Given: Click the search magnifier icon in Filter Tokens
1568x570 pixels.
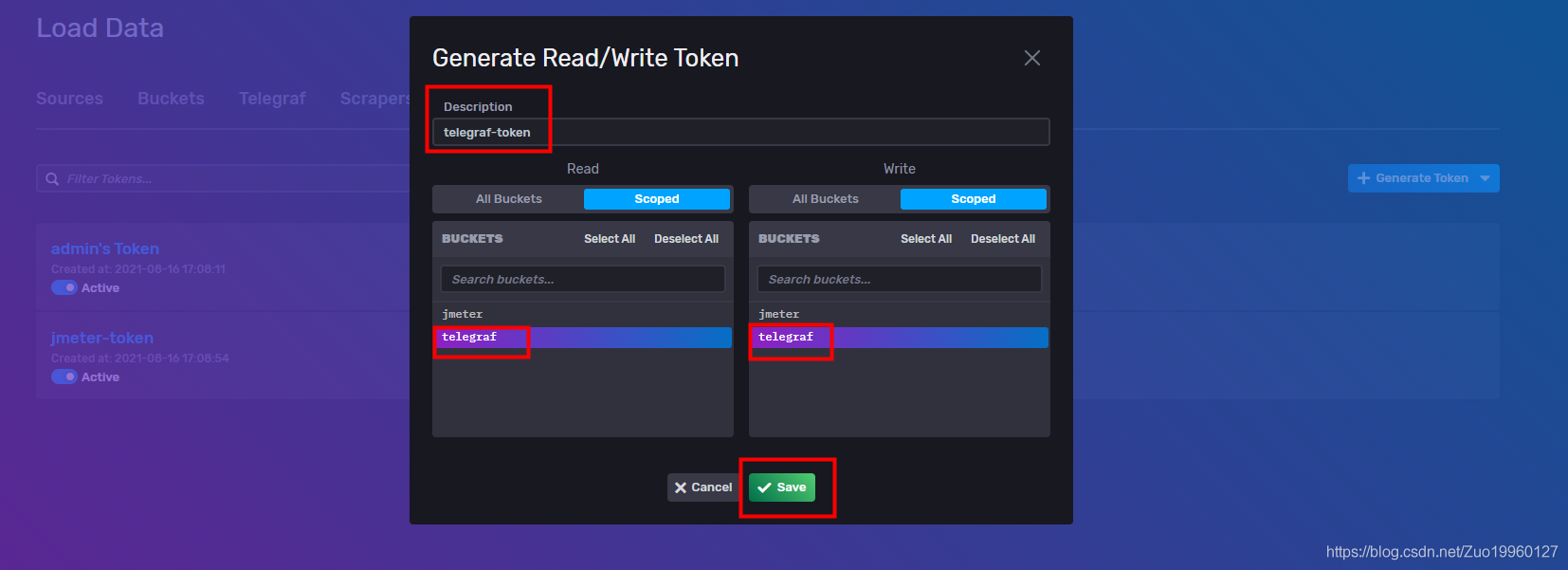Looking at the screenshot, I should (52, 178).
